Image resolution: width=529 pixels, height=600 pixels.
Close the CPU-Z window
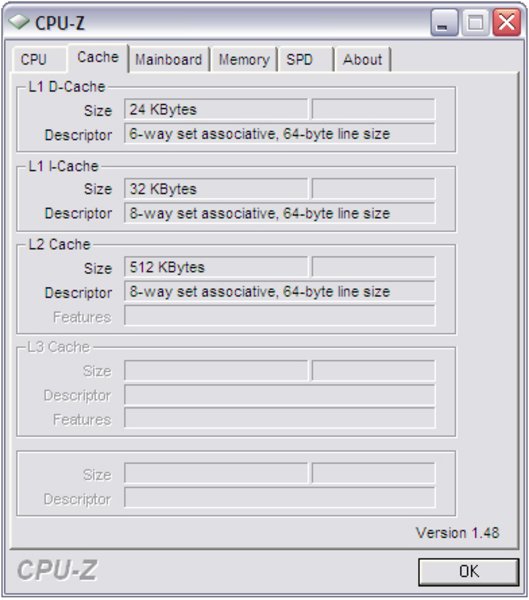[x=506, y=23]
